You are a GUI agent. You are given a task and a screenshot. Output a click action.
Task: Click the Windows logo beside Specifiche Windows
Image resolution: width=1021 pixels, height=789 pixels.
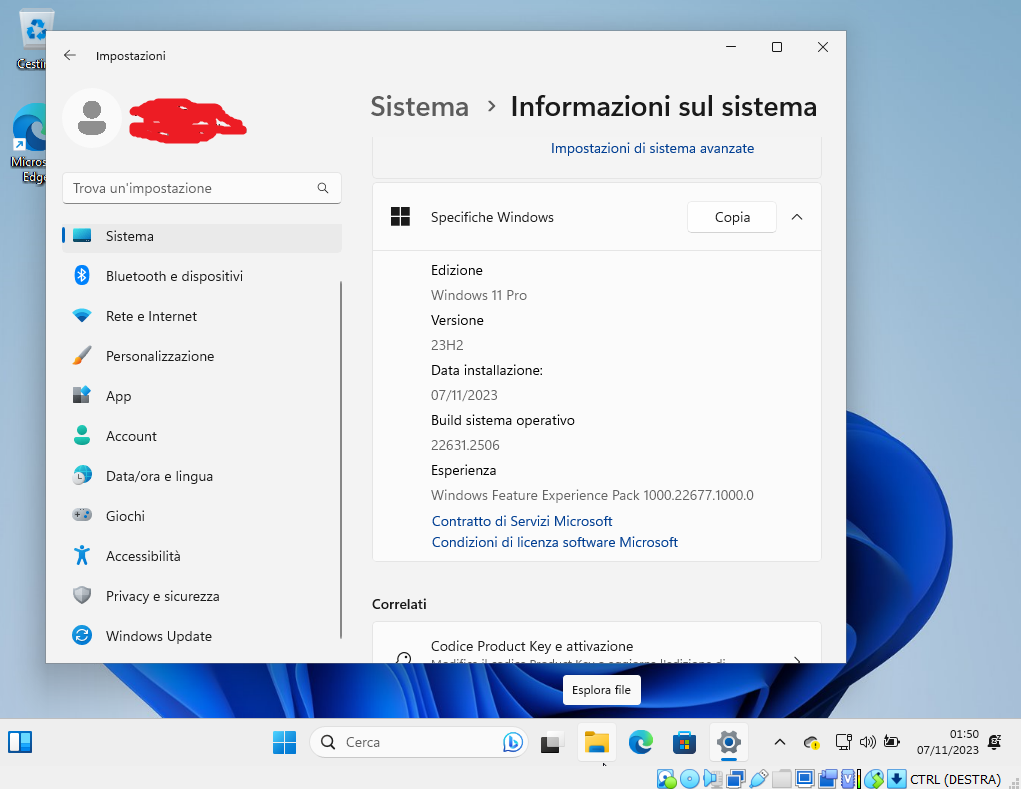[400, 217]
